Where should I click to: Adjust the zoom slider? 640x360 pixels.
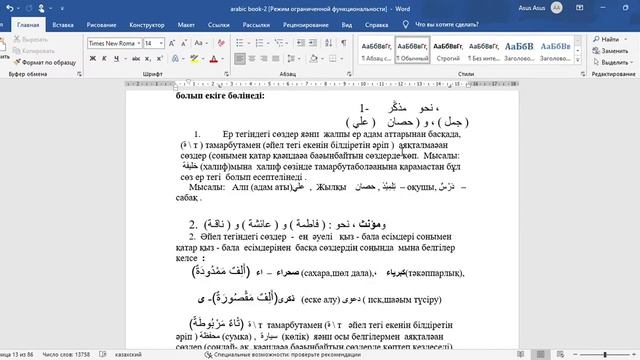pyautogui.click(x=605, y=355)
